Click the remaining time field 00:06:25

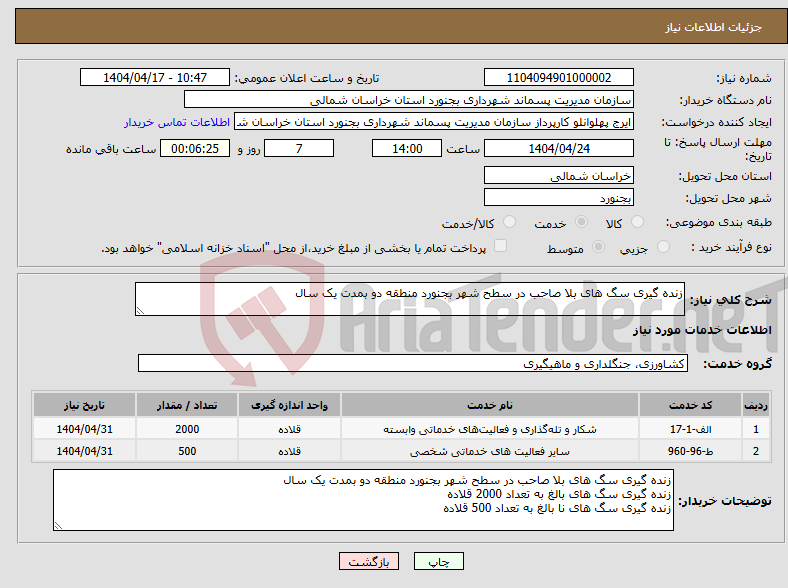click(x=195, y=148)
